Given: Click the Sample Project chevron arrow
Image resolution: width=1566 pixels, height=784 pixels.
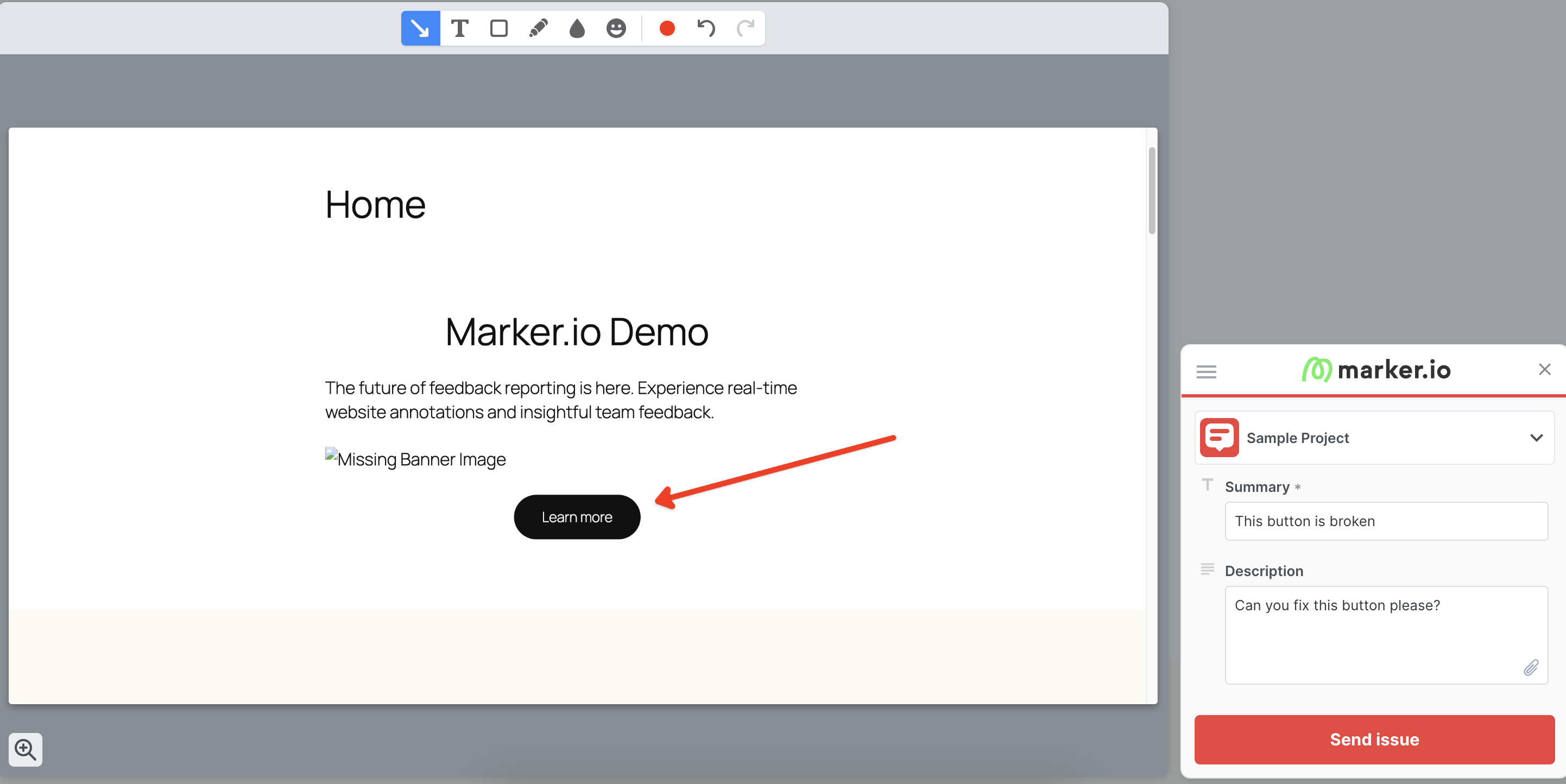Looking at the screenshot, I should click(x=1536, y=438).
